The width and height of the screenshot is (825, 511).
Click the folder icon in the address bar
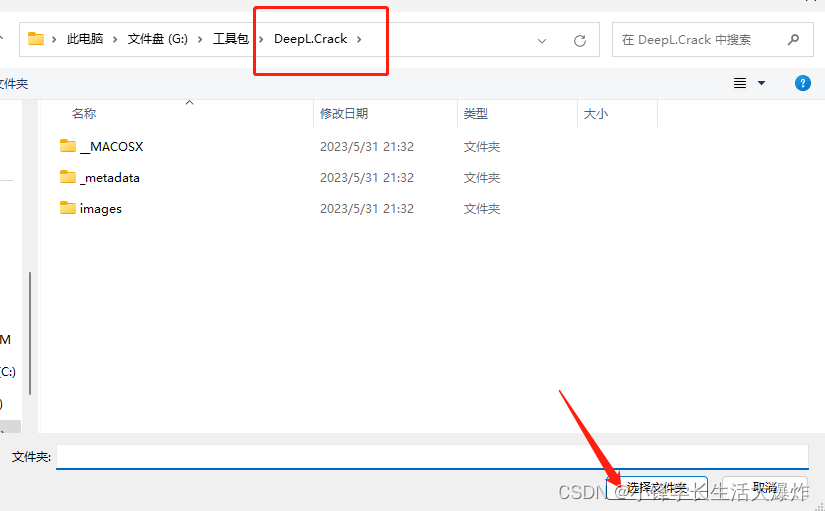click(36, 38)
